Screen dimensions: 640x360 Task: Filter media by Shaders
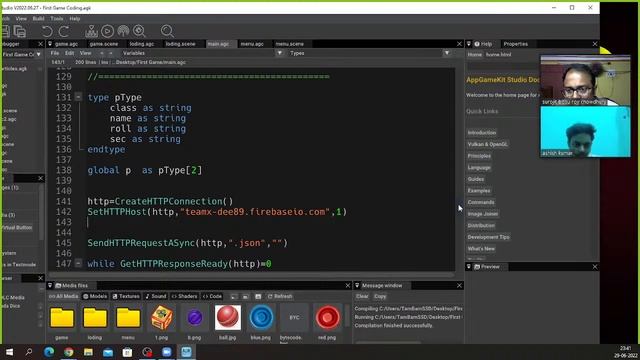tap(184, 296)
